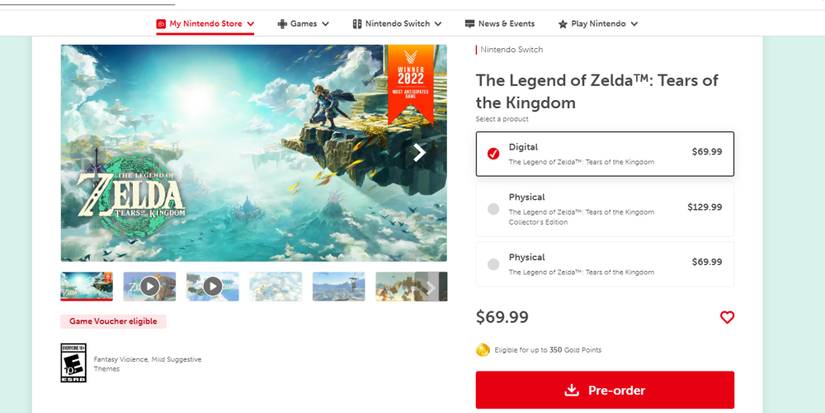Viewport: 825px width, 413px height.
Task: Click the gold coin points icon
Action: (x=483, y=350)
